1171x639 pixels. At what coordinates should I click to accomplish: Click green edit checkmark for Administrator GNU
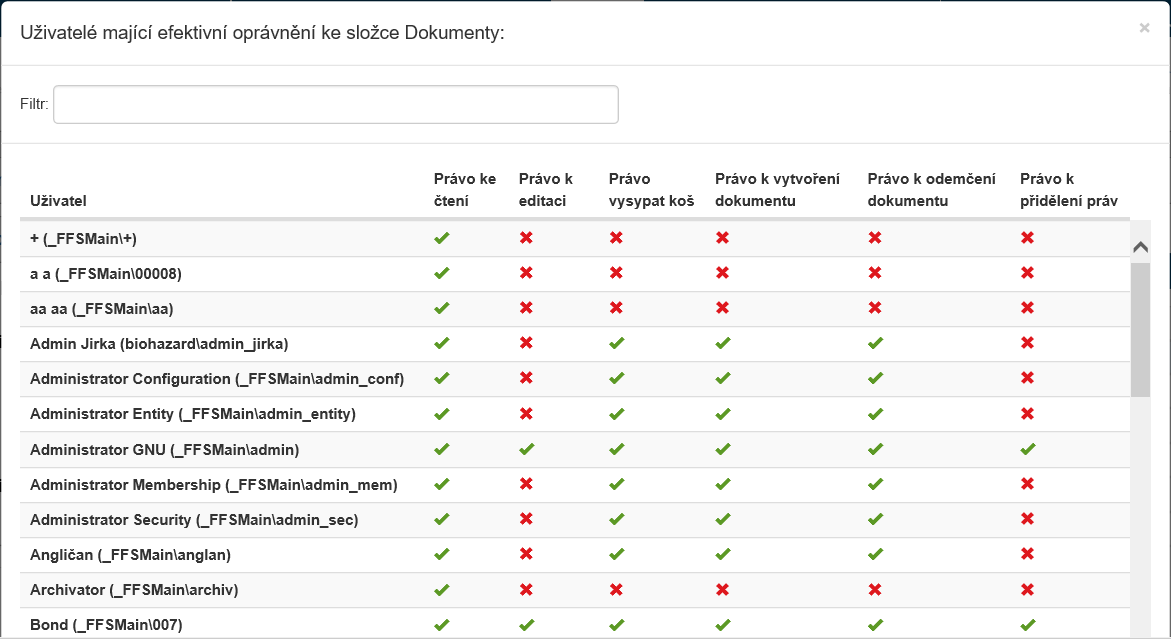pos(526,449)
